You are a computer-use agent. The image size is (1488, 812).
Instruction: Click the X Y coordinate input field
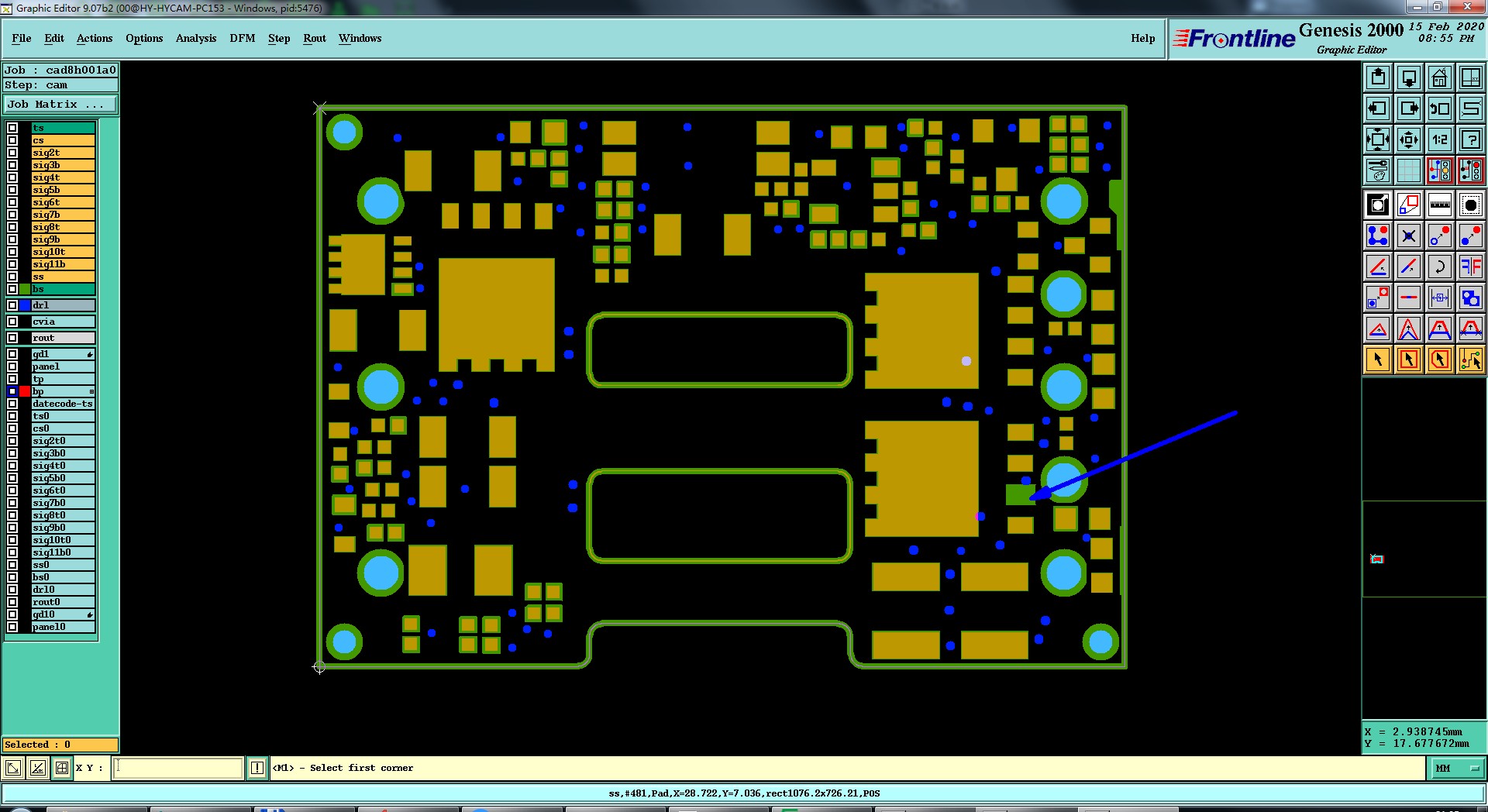[x=179, y=768]
